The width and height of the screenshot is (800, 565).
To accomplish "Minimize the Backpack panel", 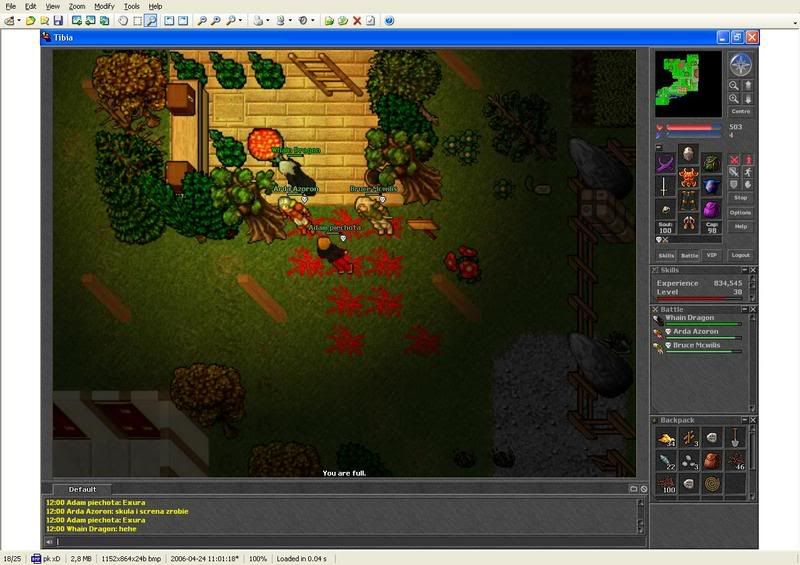I will click(x=744, y=420).
